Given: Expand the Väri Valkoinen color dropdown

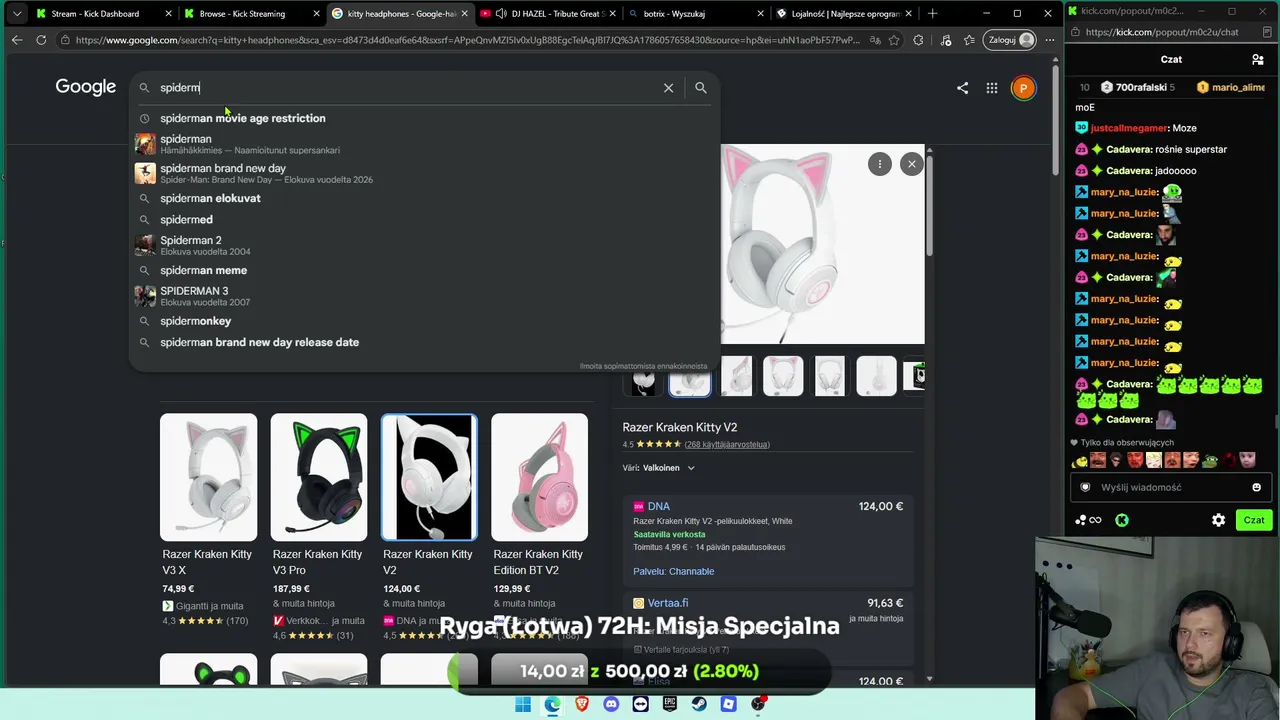Looking at the screenshot, I should (659, 468).
